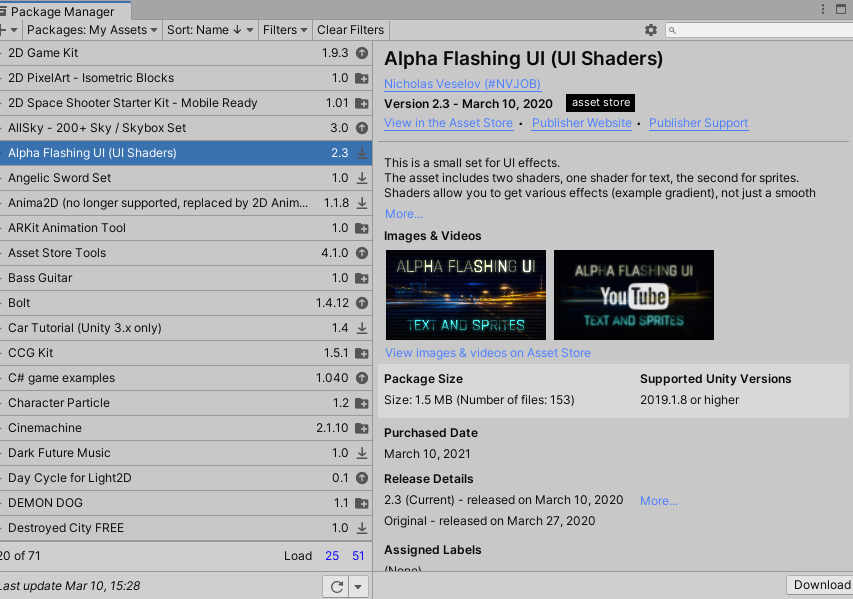Click the import icon for CCG Kit

click(x=362, y=353)
